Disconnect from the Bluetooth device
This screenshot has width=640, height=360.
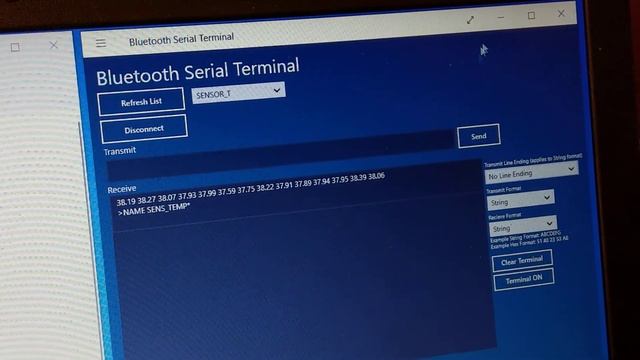tap(144, 129)
